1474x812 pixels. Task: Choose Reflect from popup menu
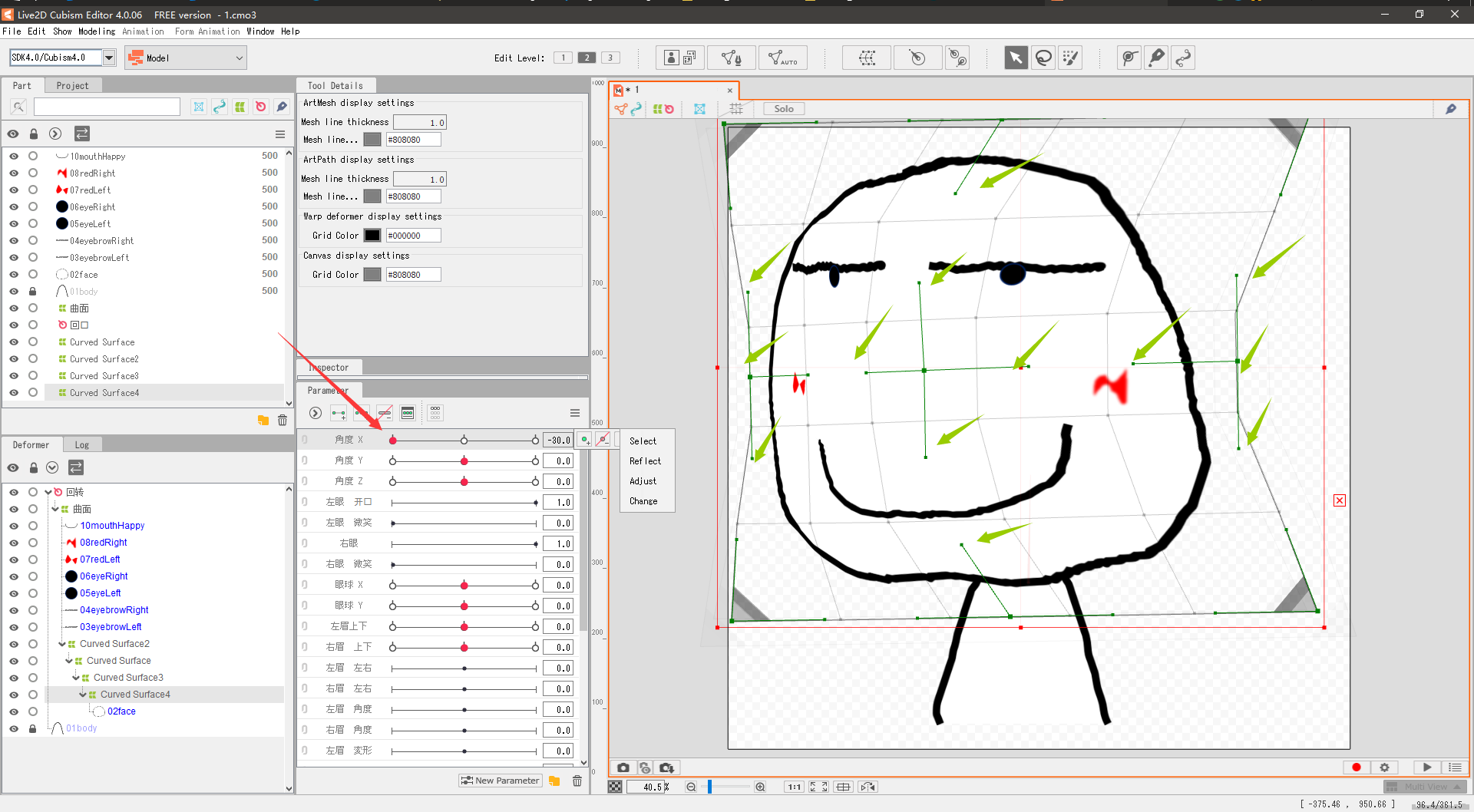[x=647, y=461]
